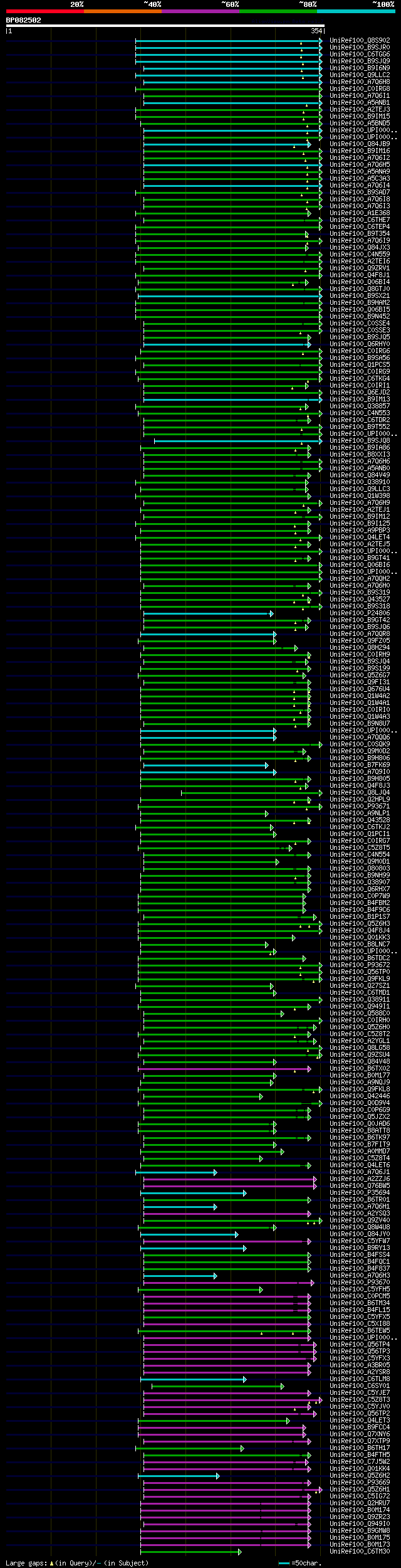Open UniRef100_B9IM16 hit
This screenshot has height=1568, width=401.
(x=360, y=151)
